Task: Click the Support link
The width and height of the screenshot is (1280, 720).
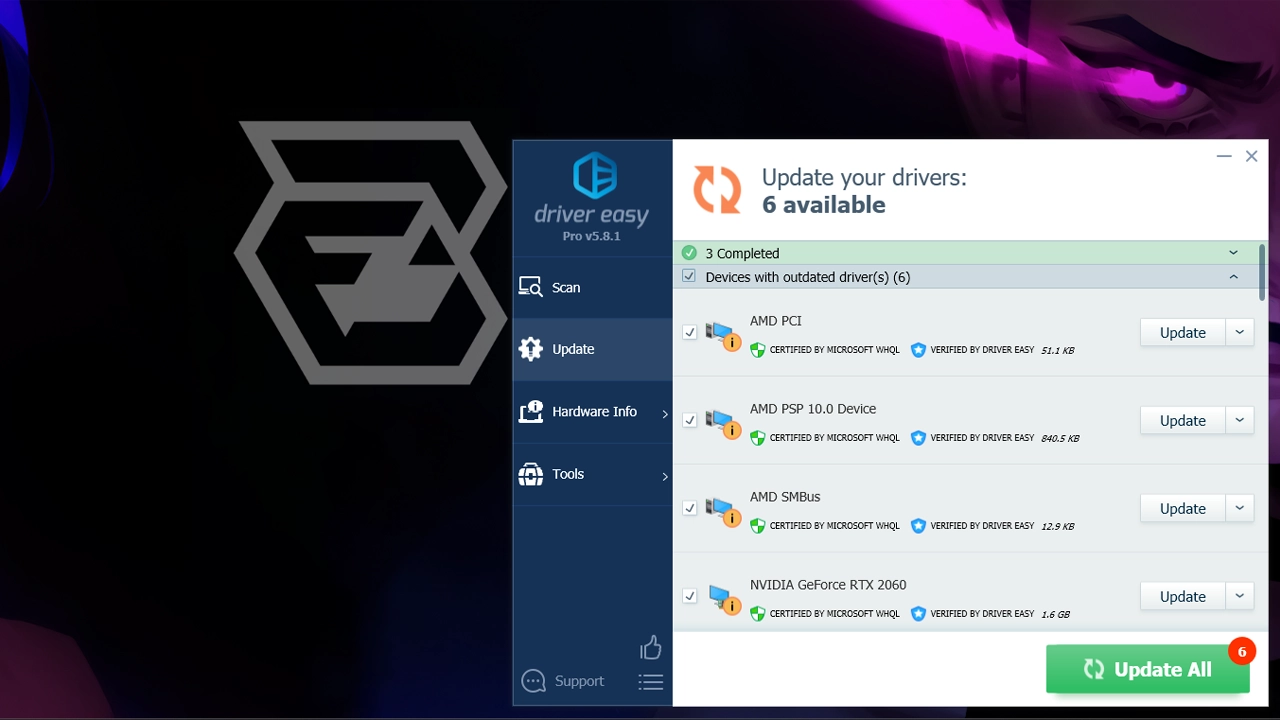Action: coord(579,681)
